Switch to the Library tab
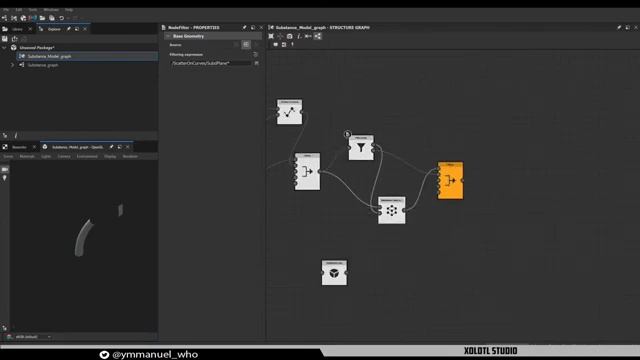 pyautogui.click(x=17, y=29)
